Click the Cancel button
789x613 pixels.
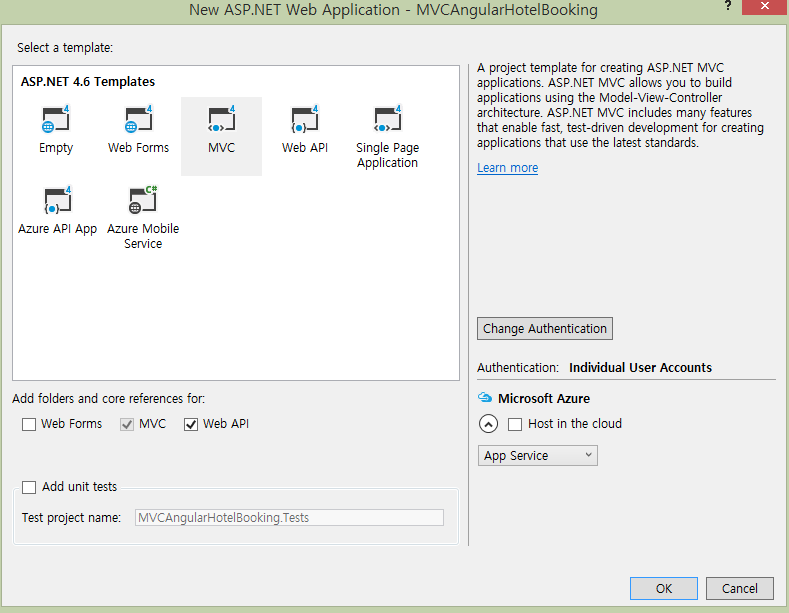point(739,588)
